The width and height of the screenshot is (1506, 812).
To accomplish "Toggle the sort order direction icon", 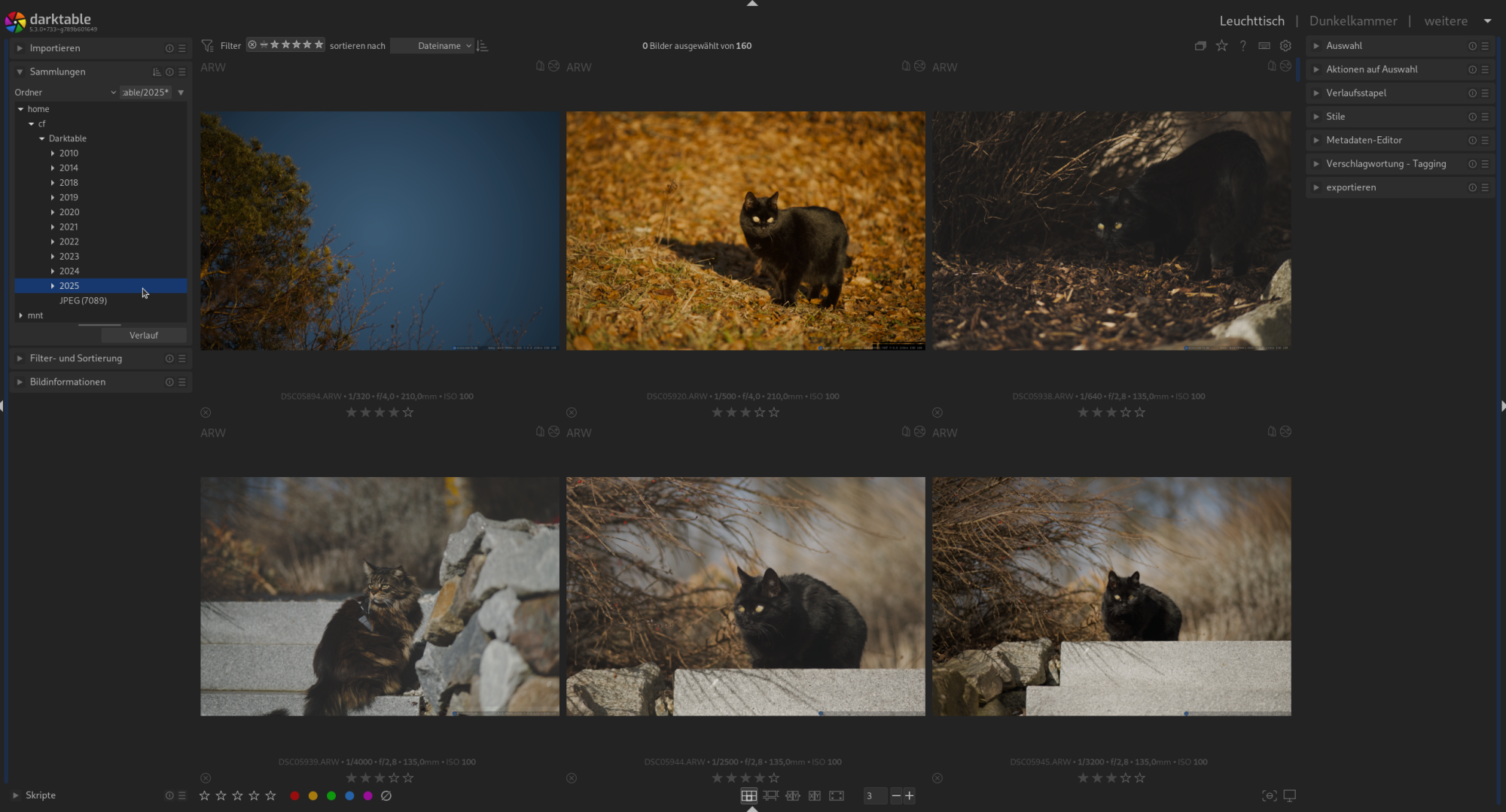I will click(x=483, y=46).
